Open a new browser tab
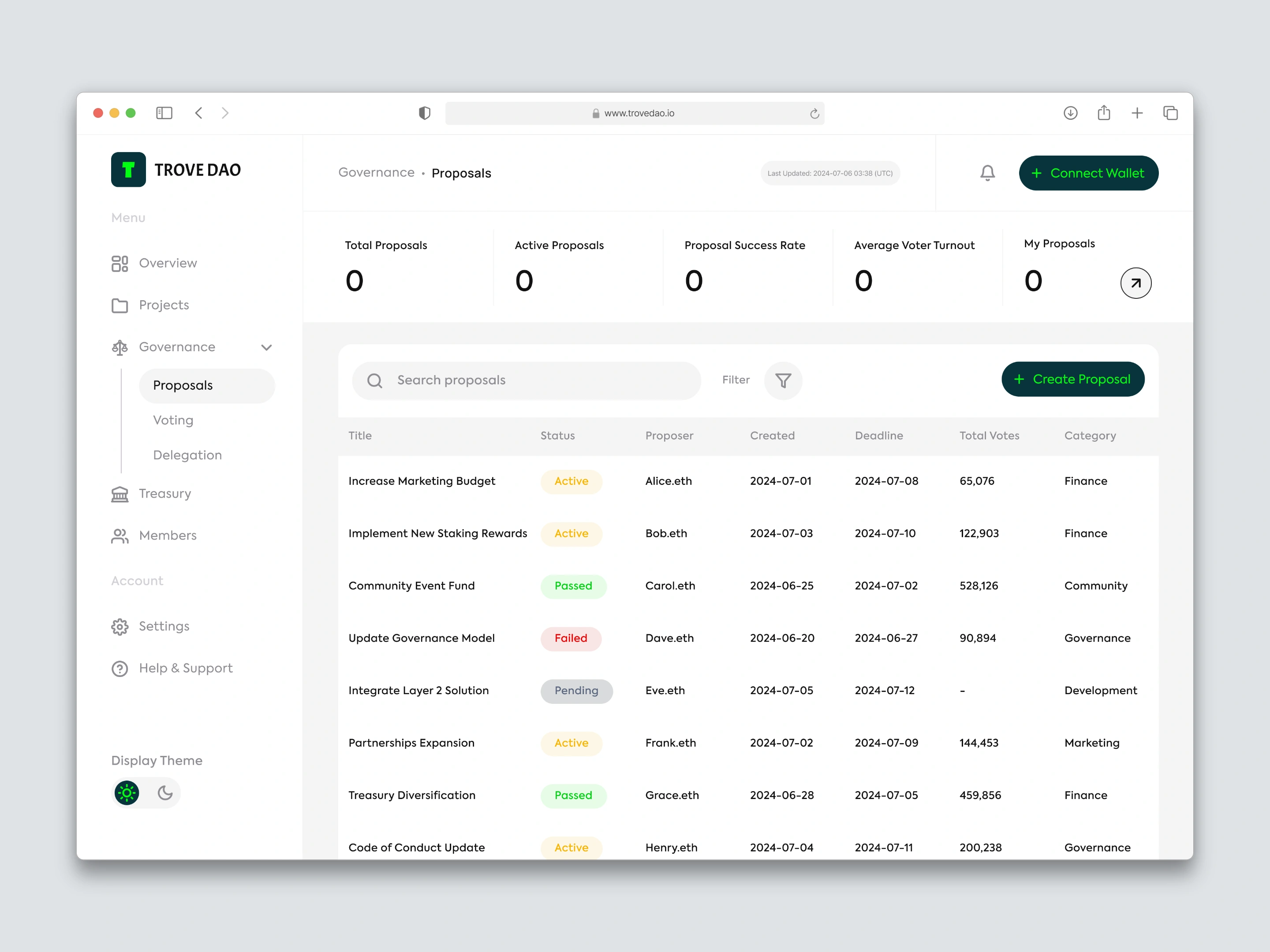1270x952 pixels. [x=1137, y=113]
